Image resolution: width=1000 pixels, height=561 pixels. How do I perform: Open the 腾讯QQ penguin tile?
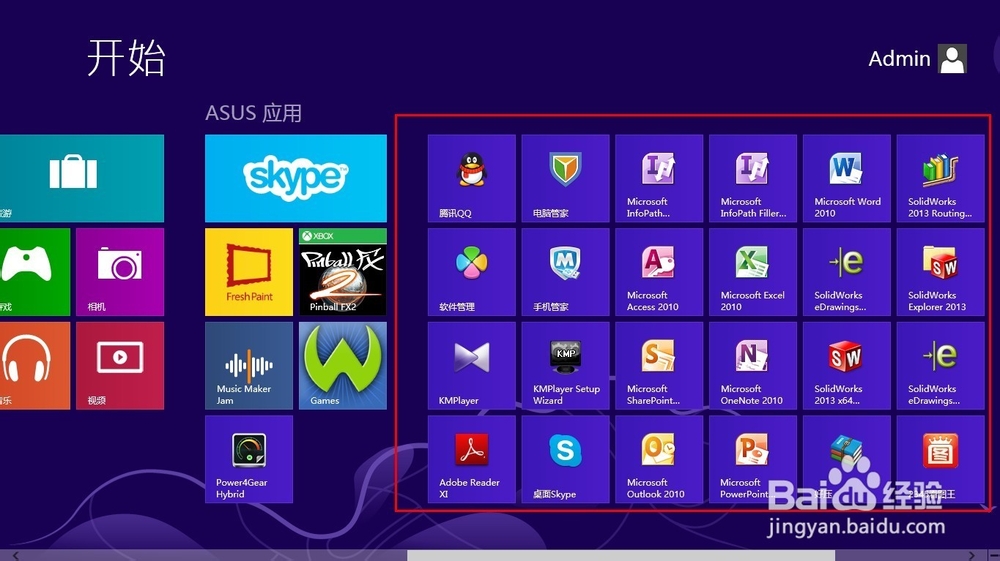point(471,178)
